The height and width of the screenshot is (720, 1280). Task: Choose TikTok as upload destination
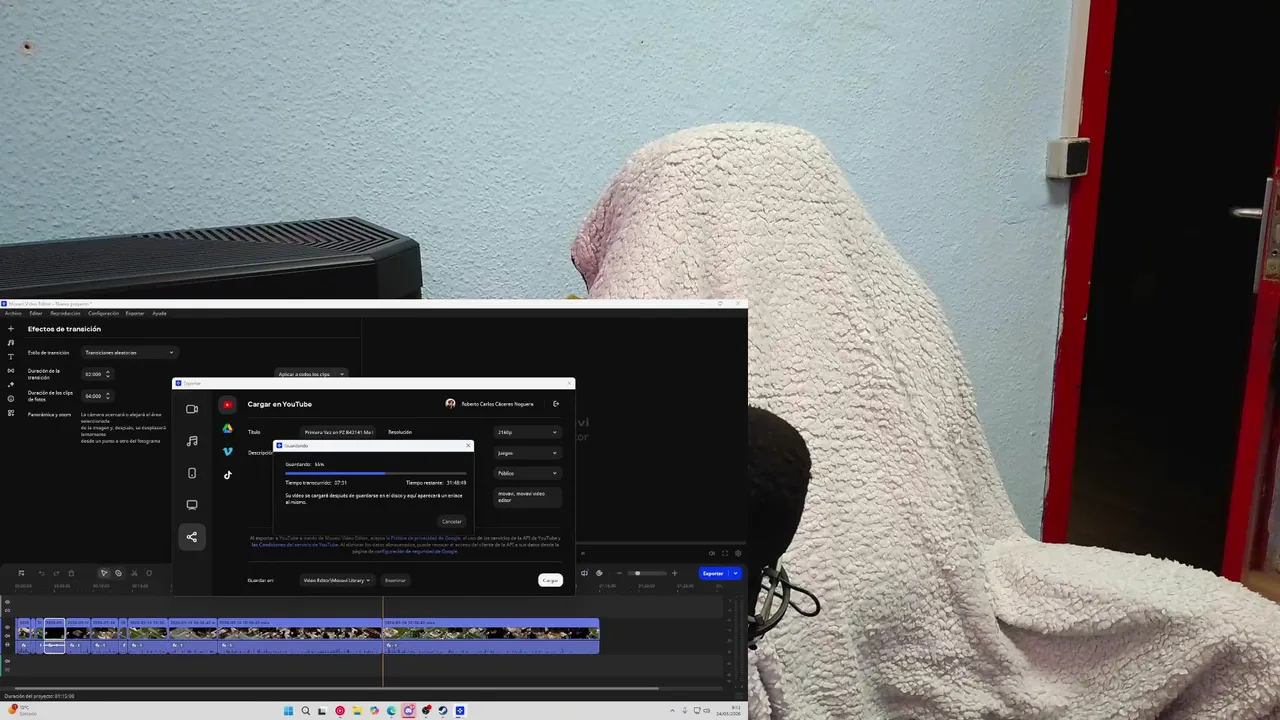(x=228, y=475)
